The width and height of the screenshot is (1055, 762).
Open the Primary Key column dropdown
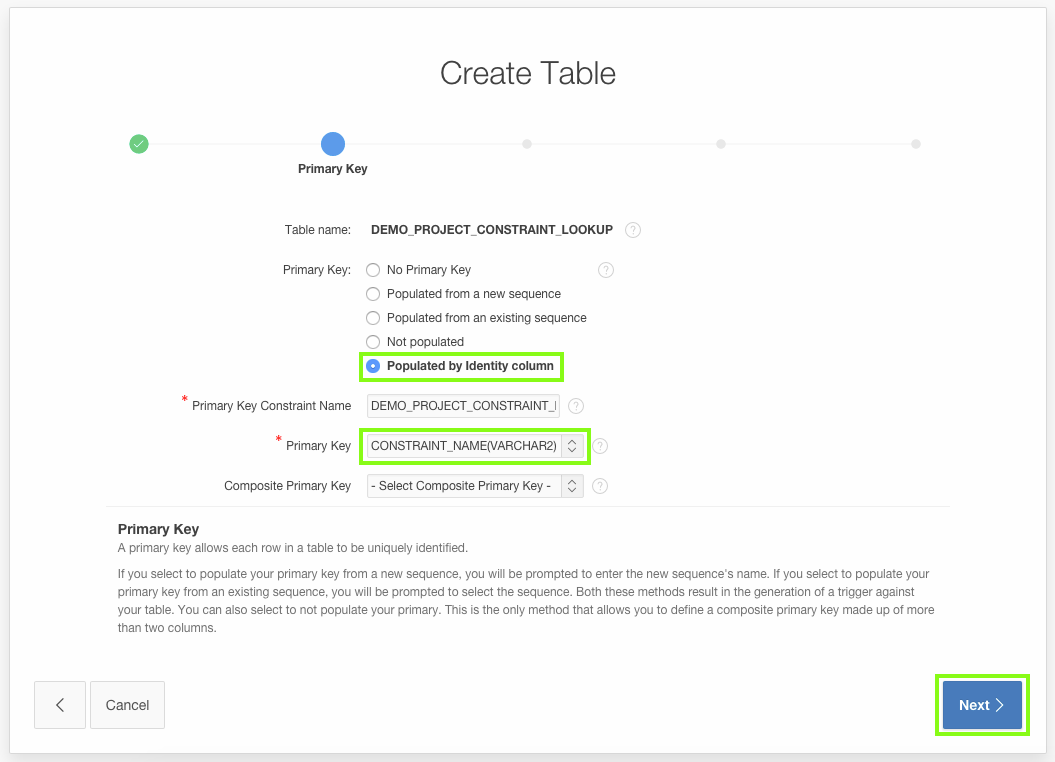(475, 446)
